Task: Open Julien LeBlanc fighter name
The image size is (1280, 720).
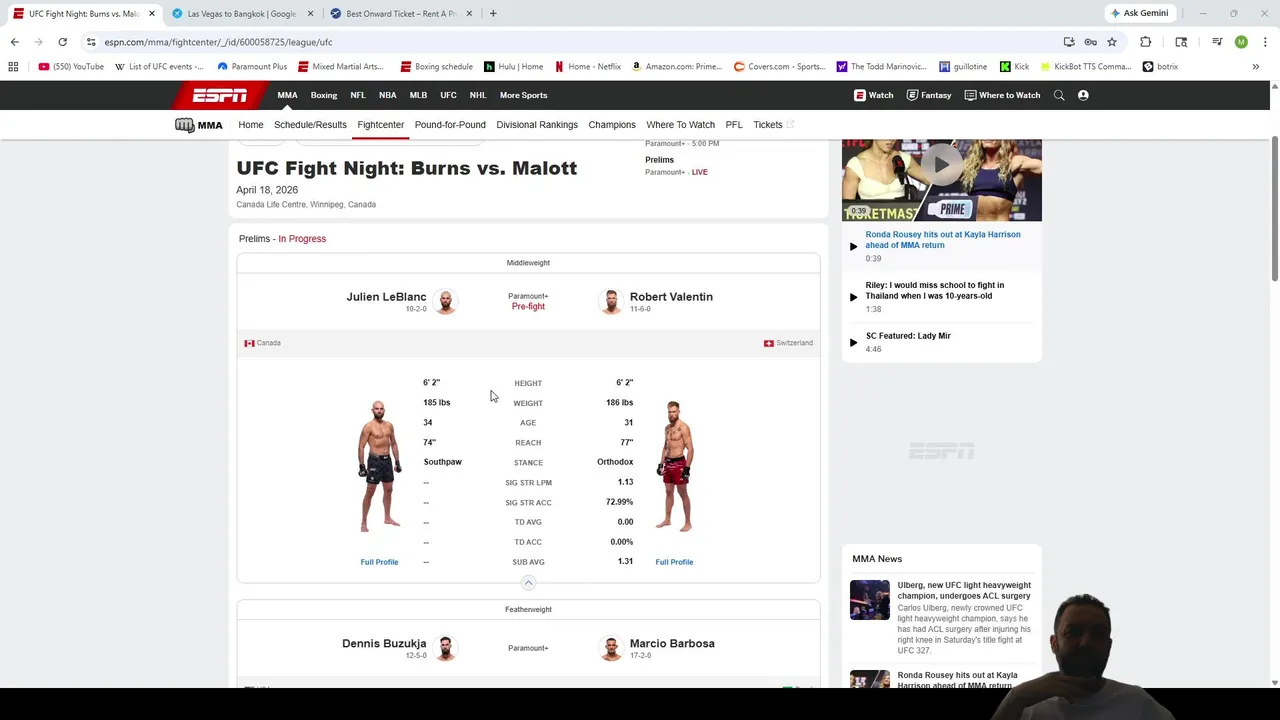Action: click(x=386, y=297)
